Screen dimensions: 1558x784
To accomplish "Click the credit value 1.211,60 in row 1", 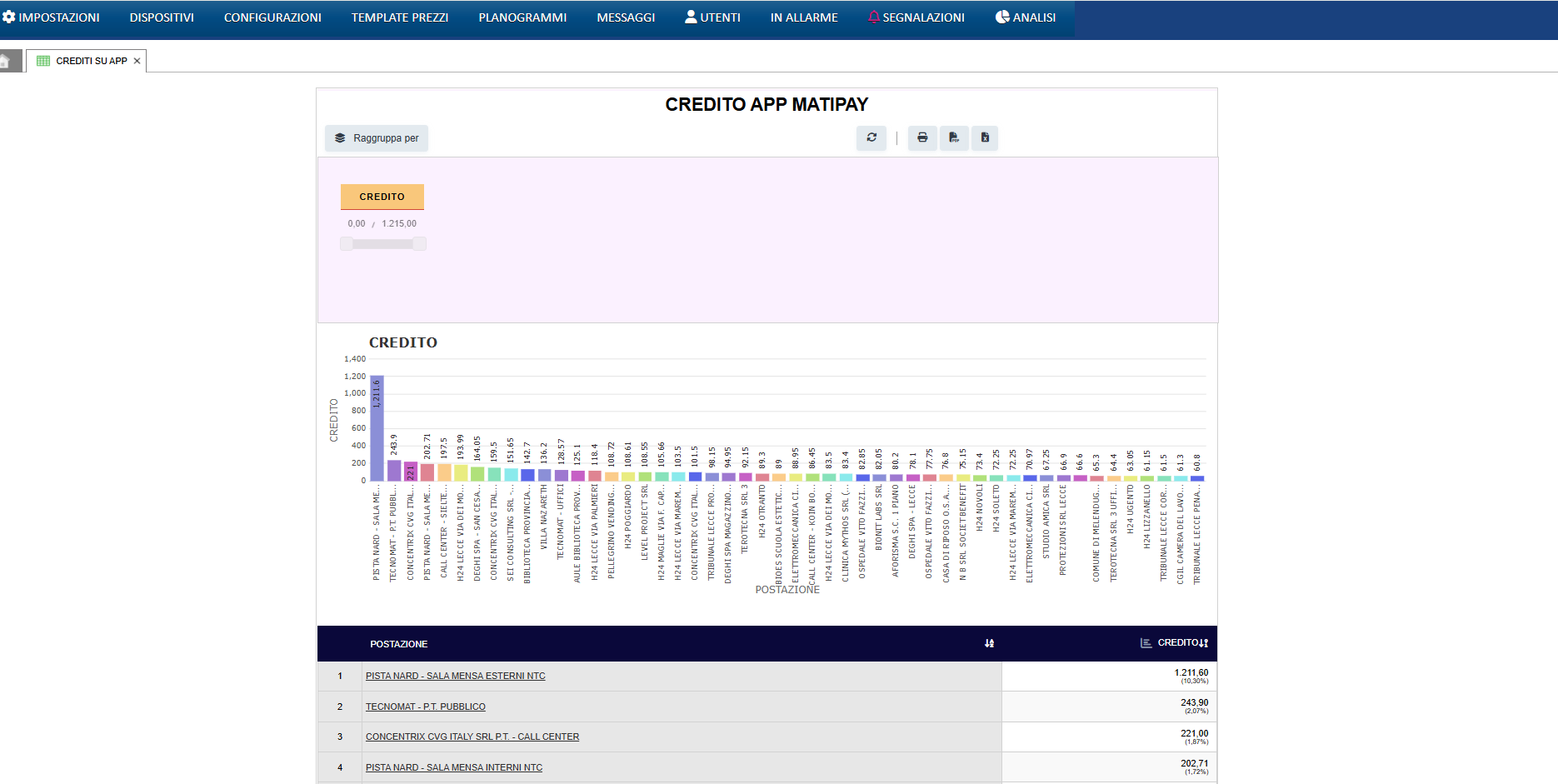I will click(1191, 672).
